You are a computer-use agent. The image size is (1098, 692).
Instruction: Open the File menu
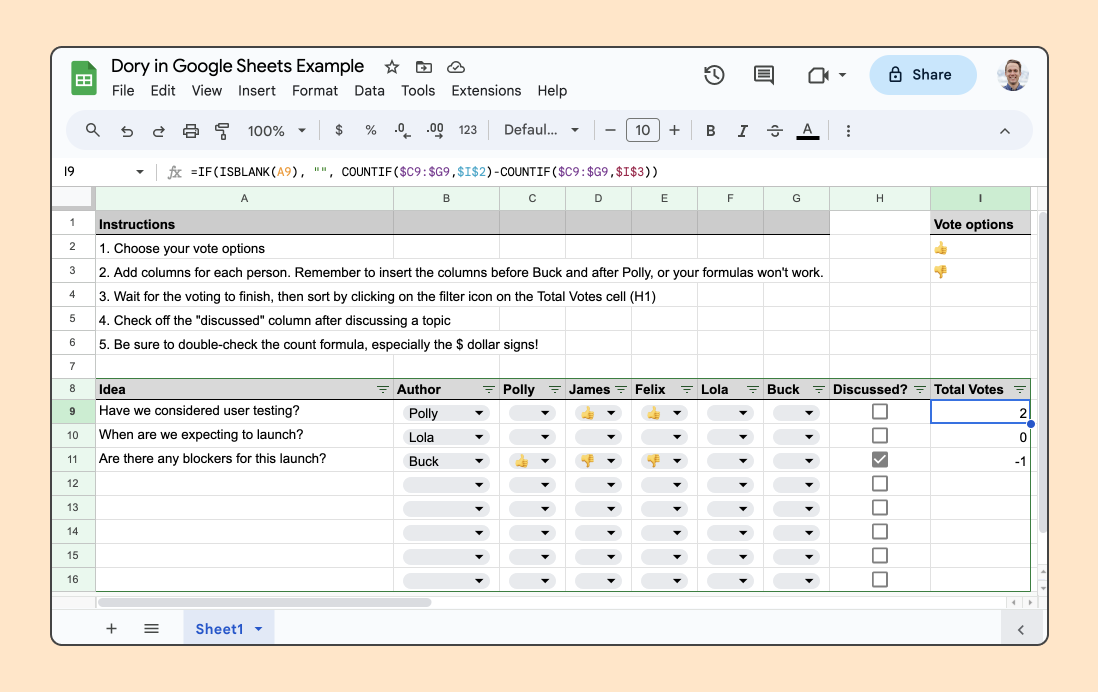point(123,90)
